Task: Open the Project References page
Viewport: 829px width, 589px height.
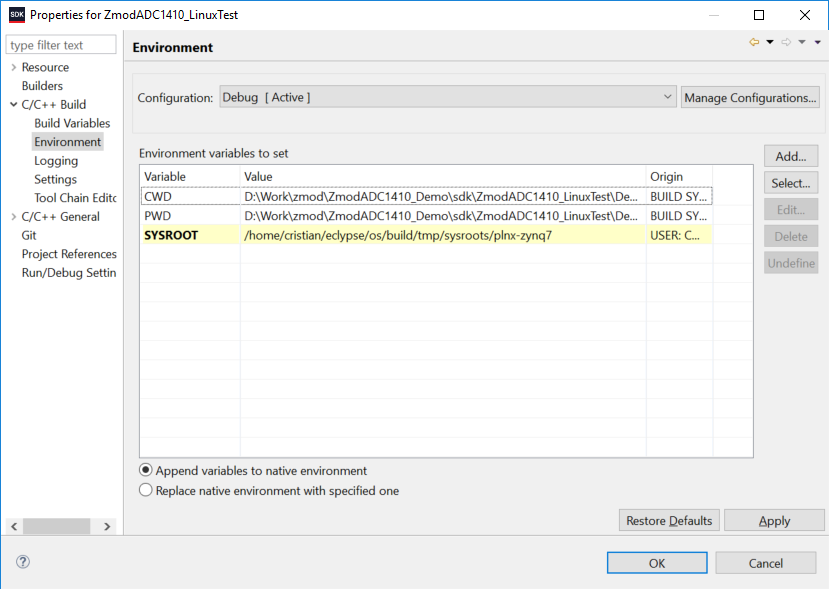Action: click(x=69, y=254)
